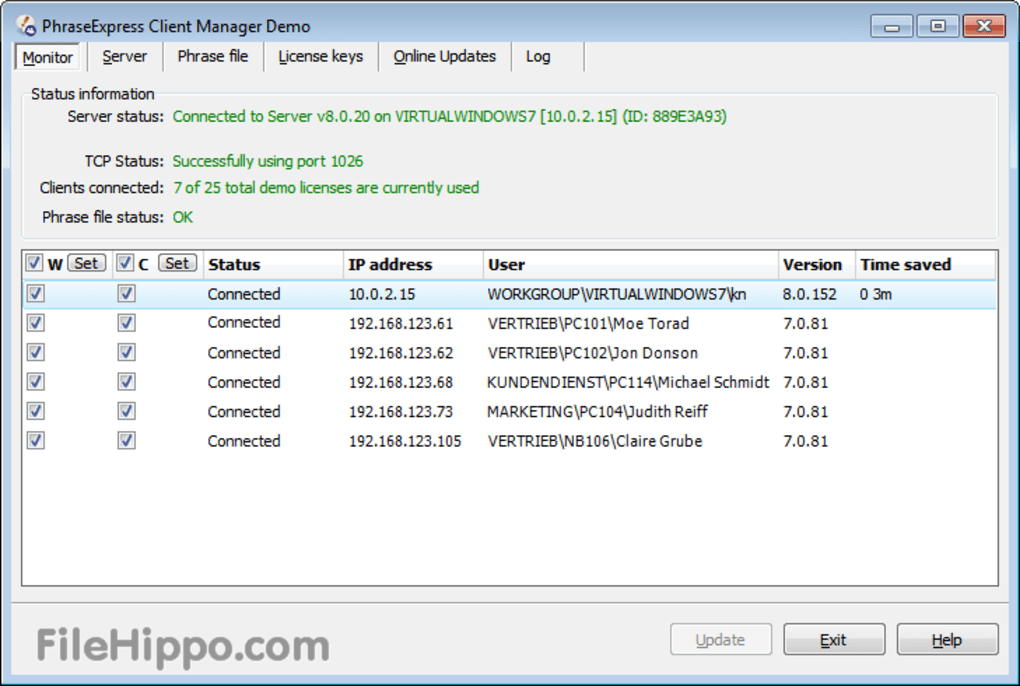Sort by the IP address column header

point(413,265)
